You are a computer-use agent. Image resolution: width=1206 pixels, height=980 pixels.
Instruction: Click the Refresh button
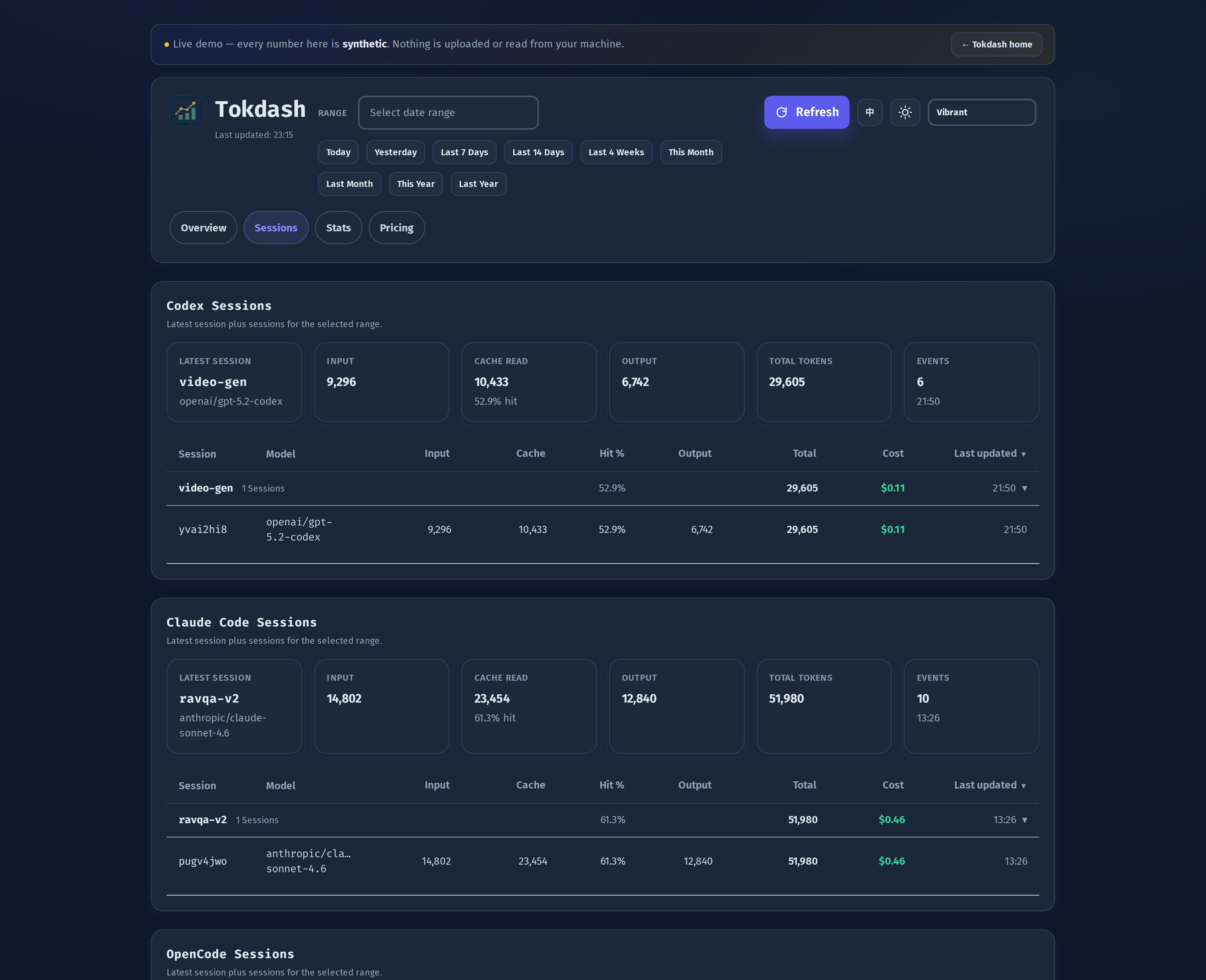pos(807,112)
